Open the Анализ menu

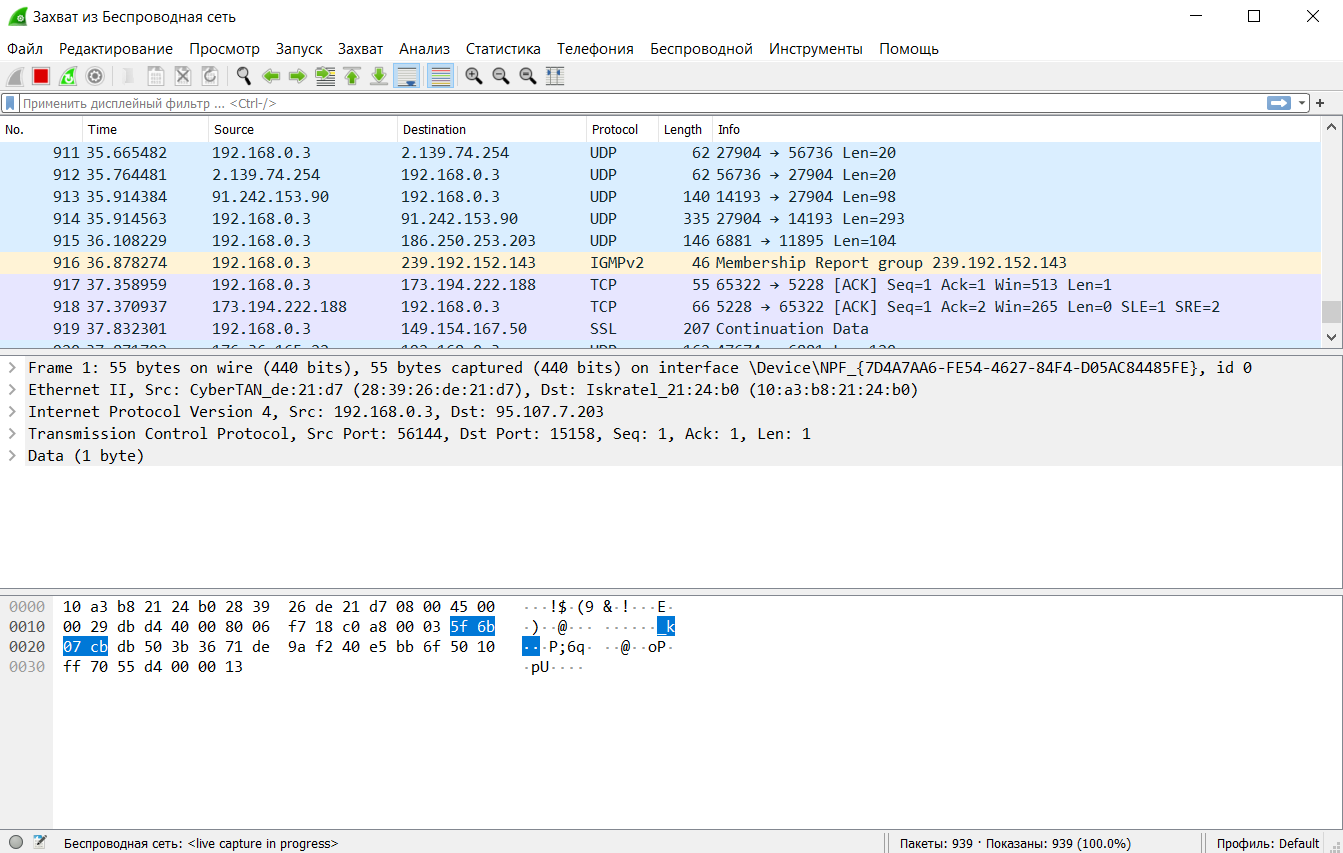pyautogui.click(x=424, y=49)
